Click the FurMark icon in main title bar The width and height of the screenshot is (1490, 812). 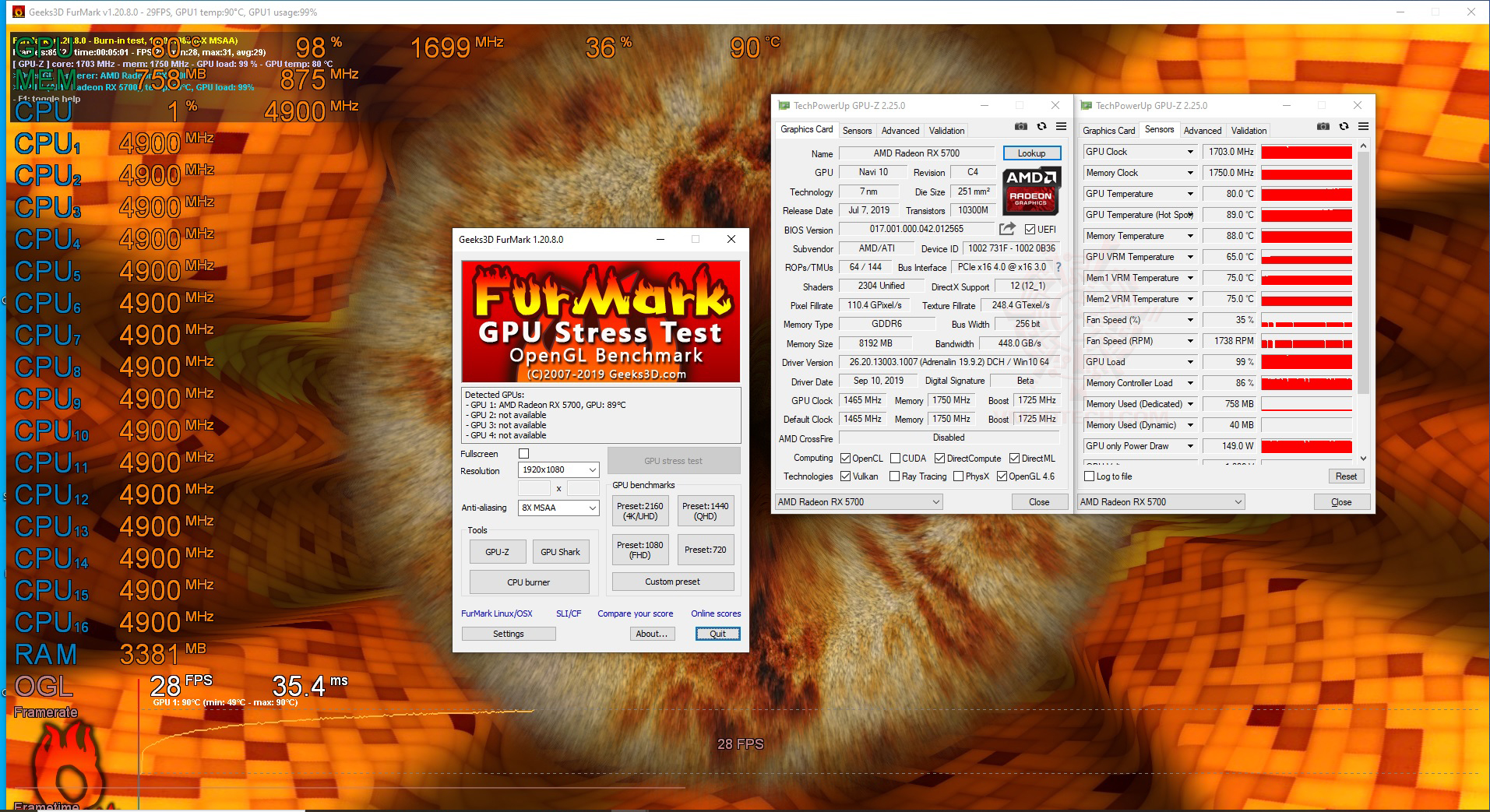click(18, 12)
